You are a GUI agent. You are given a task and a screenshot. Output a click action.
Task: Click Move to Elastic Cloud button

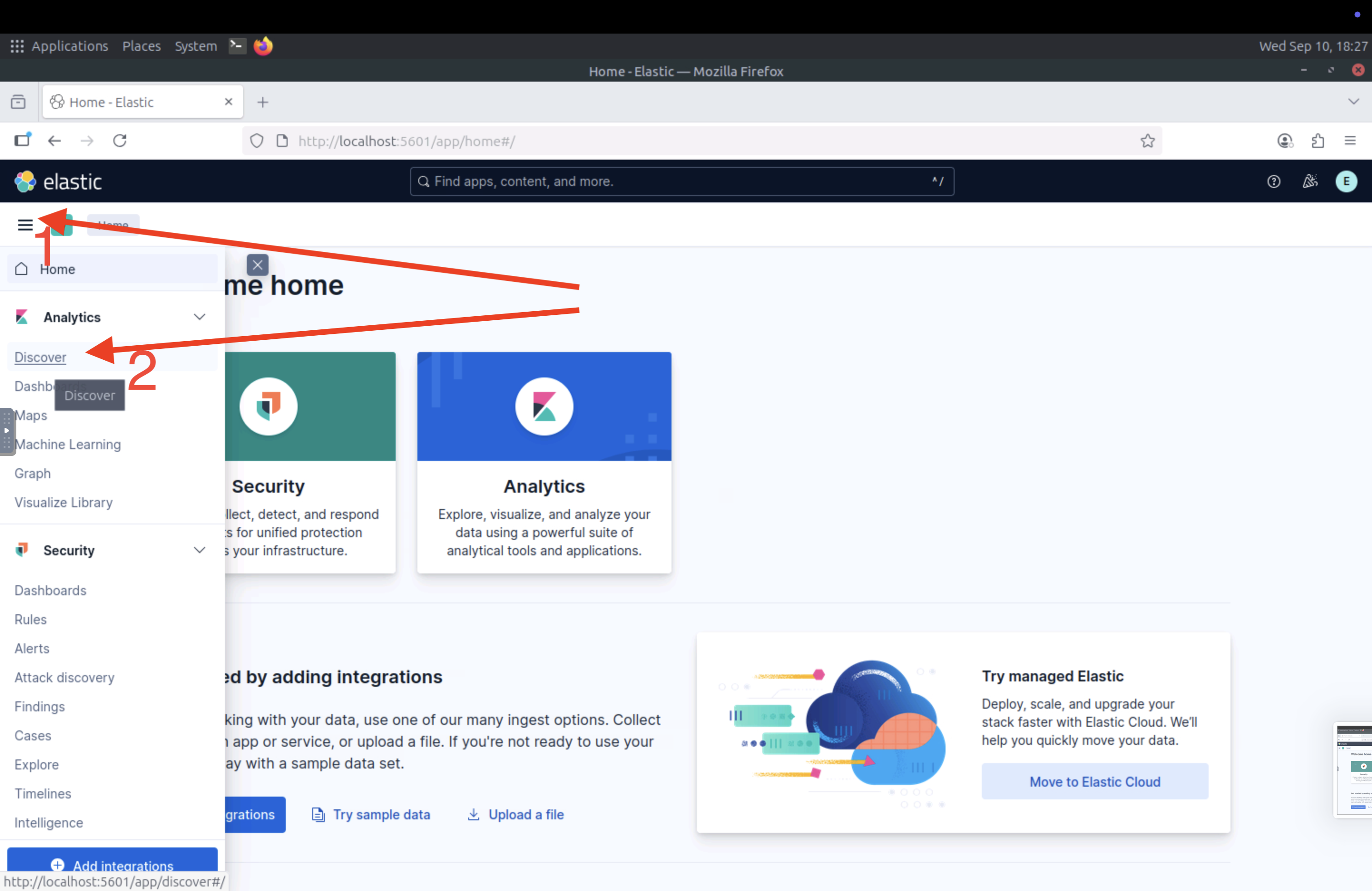1094,781
